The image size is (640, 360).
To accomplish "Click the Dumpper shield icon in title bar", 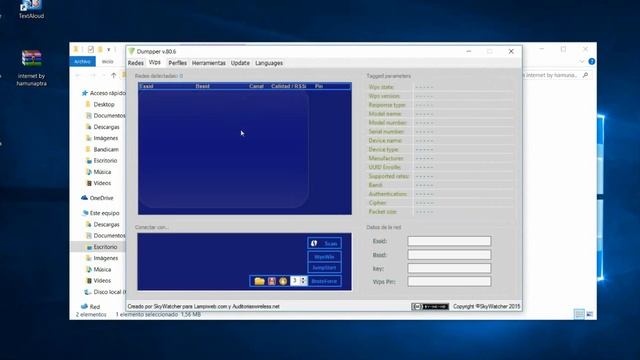I will (131, 51).
